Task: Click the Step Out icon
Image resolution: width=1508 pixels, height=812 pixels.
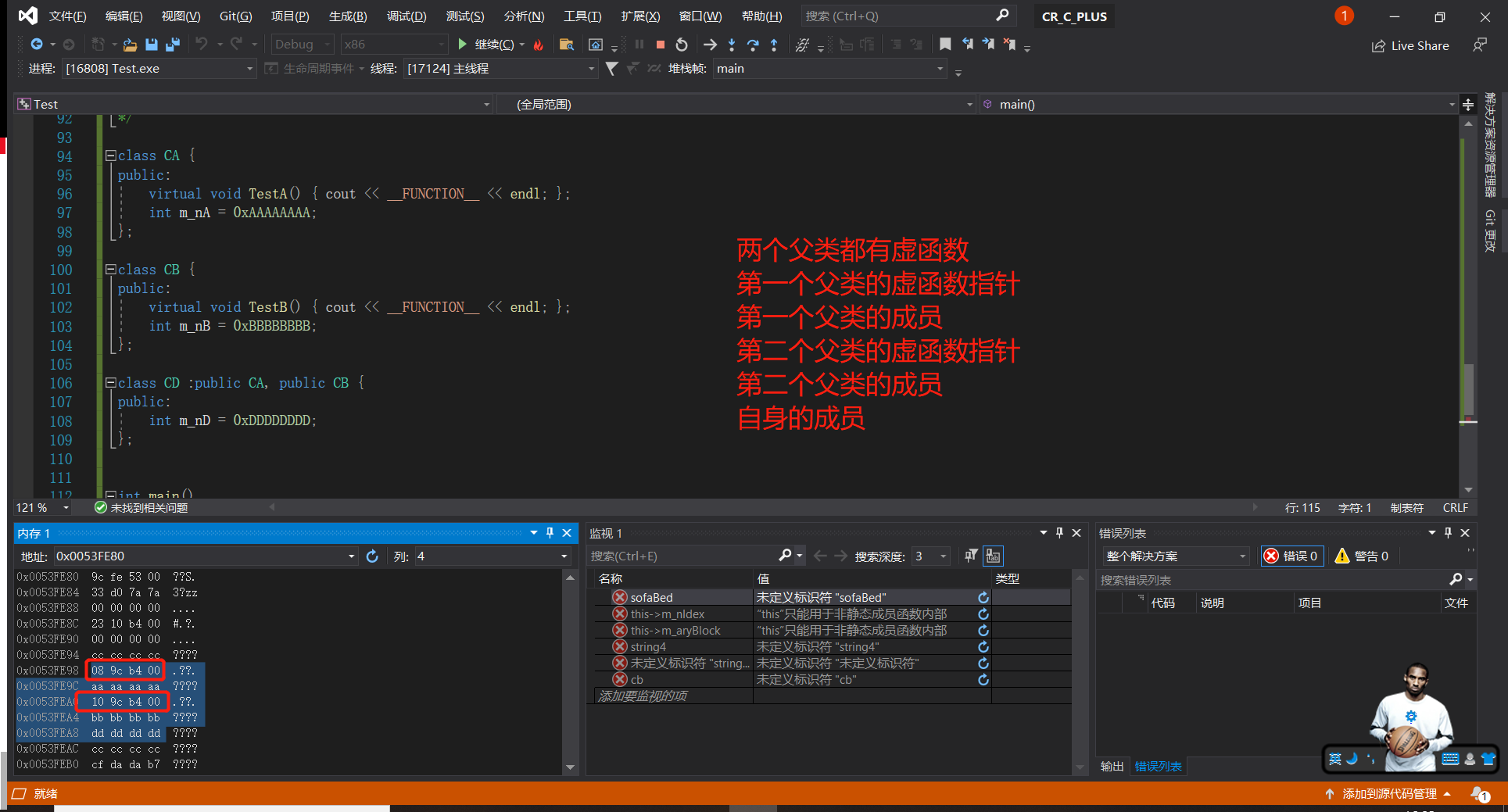Action: [774, 45]
